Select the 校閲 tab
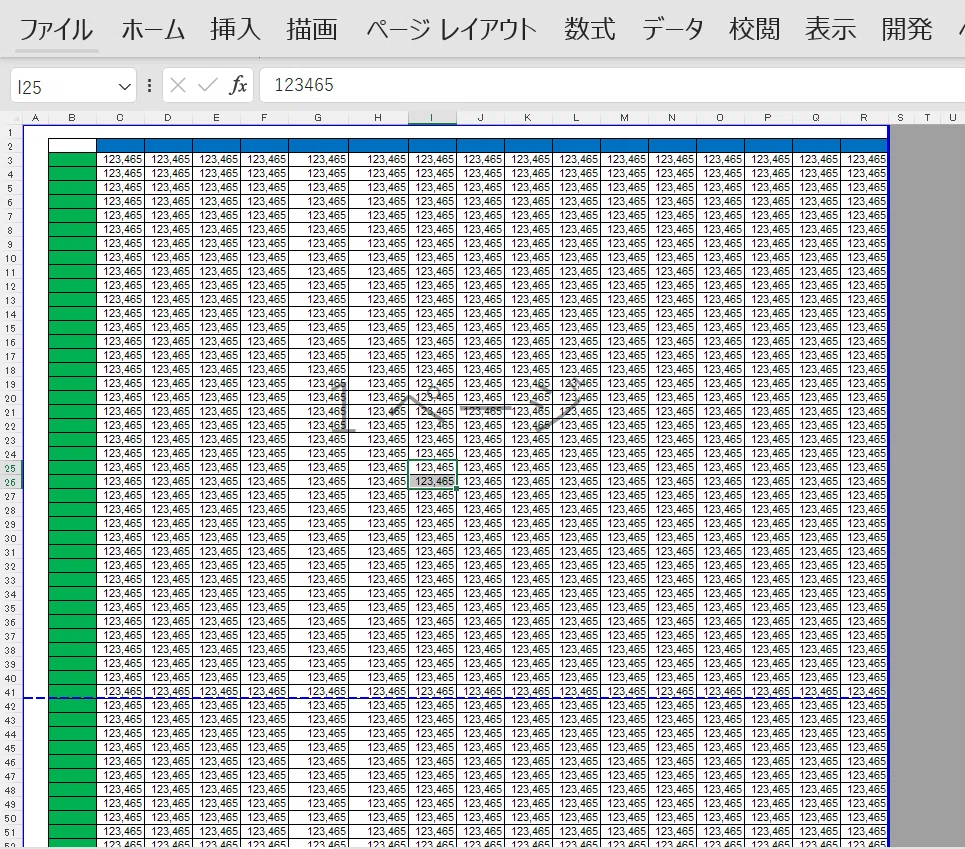The image size is (965, 849). tap(755, 29)
